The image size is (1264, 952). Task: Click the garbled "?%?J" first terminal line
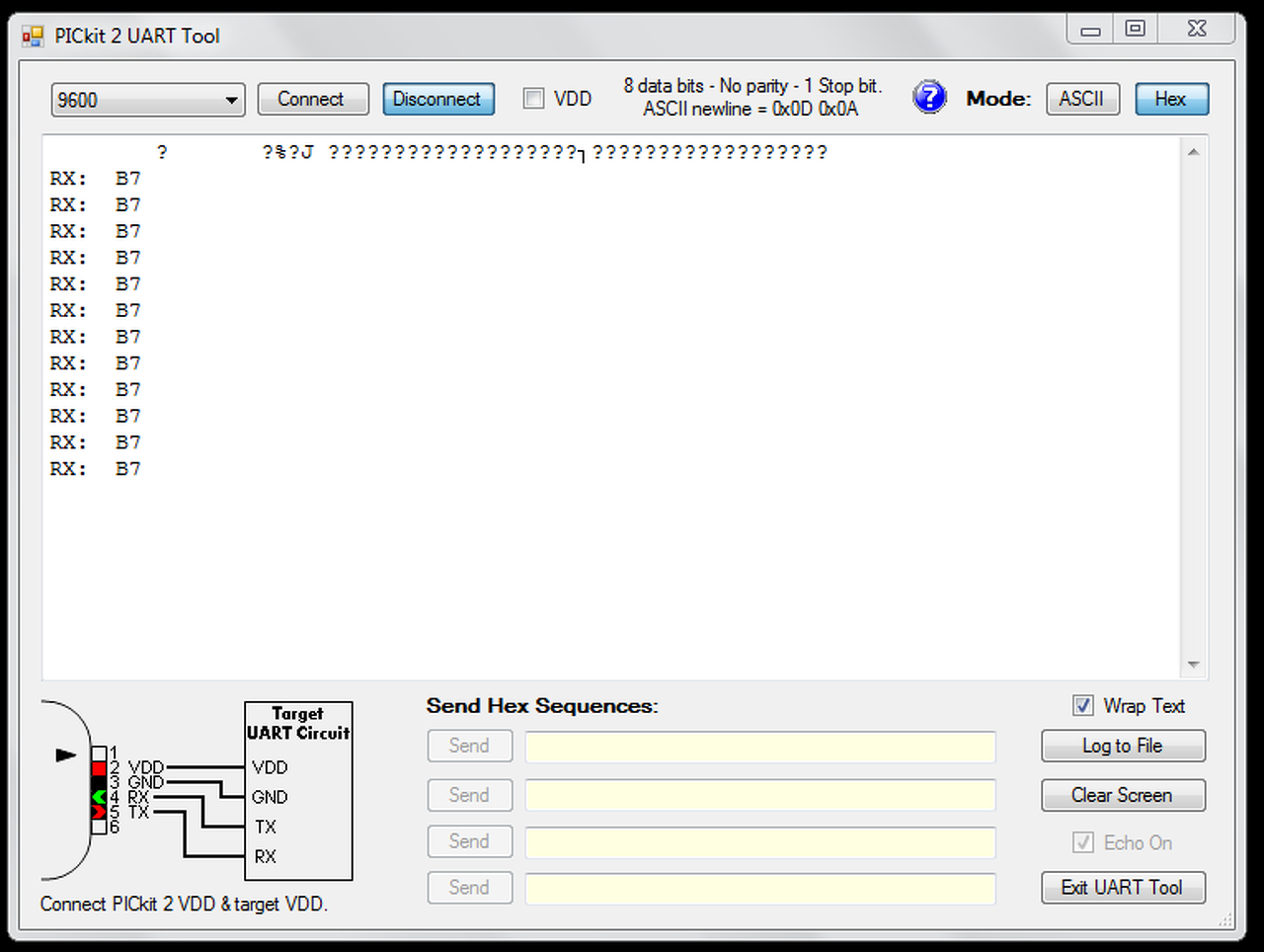(492, 152)
